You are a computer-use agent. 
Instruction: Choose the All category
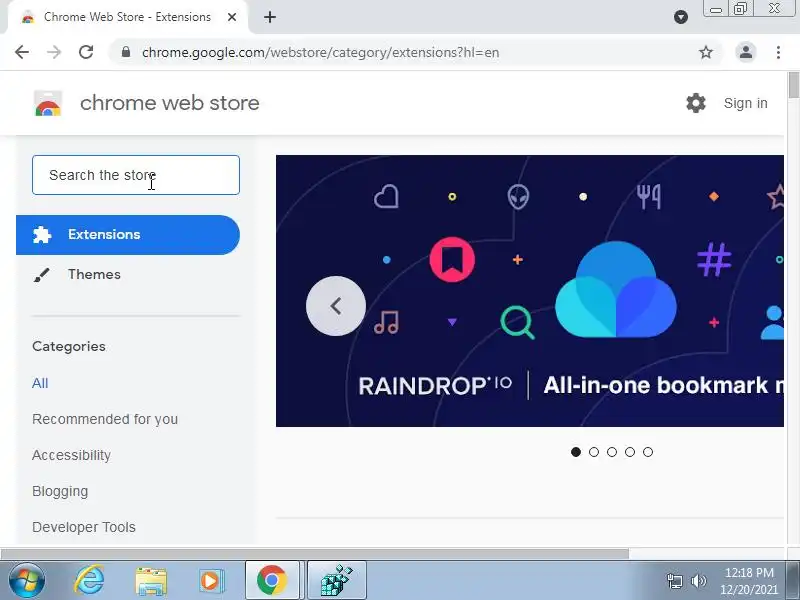[x=40, y=383]
